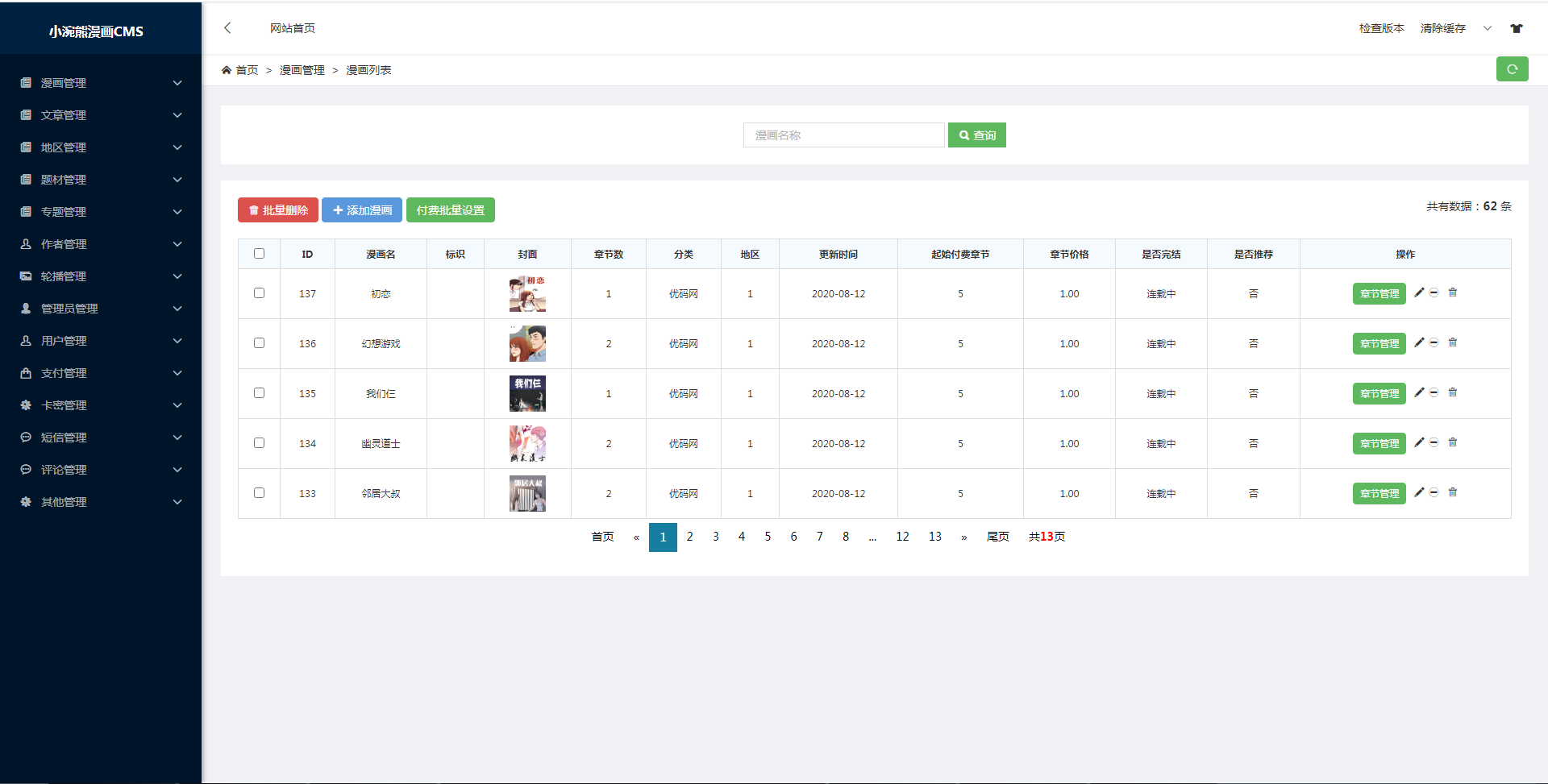Viewport: 1548px width, 784px height.
Task: Expand the 漫画管理 sidebar menu
Action: 101,83
